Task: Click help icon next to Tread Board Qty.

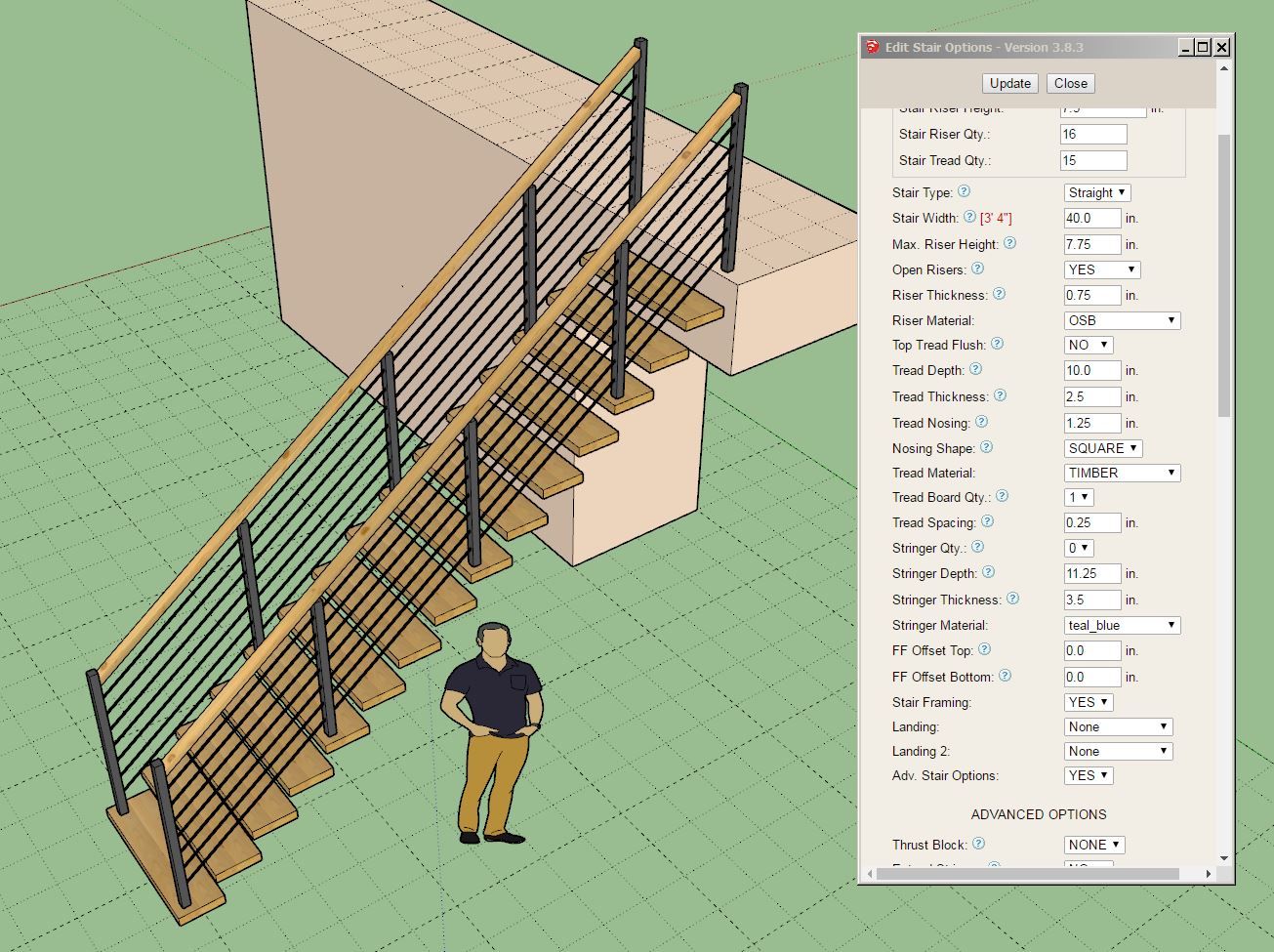Action: (x=1002, y=496)
